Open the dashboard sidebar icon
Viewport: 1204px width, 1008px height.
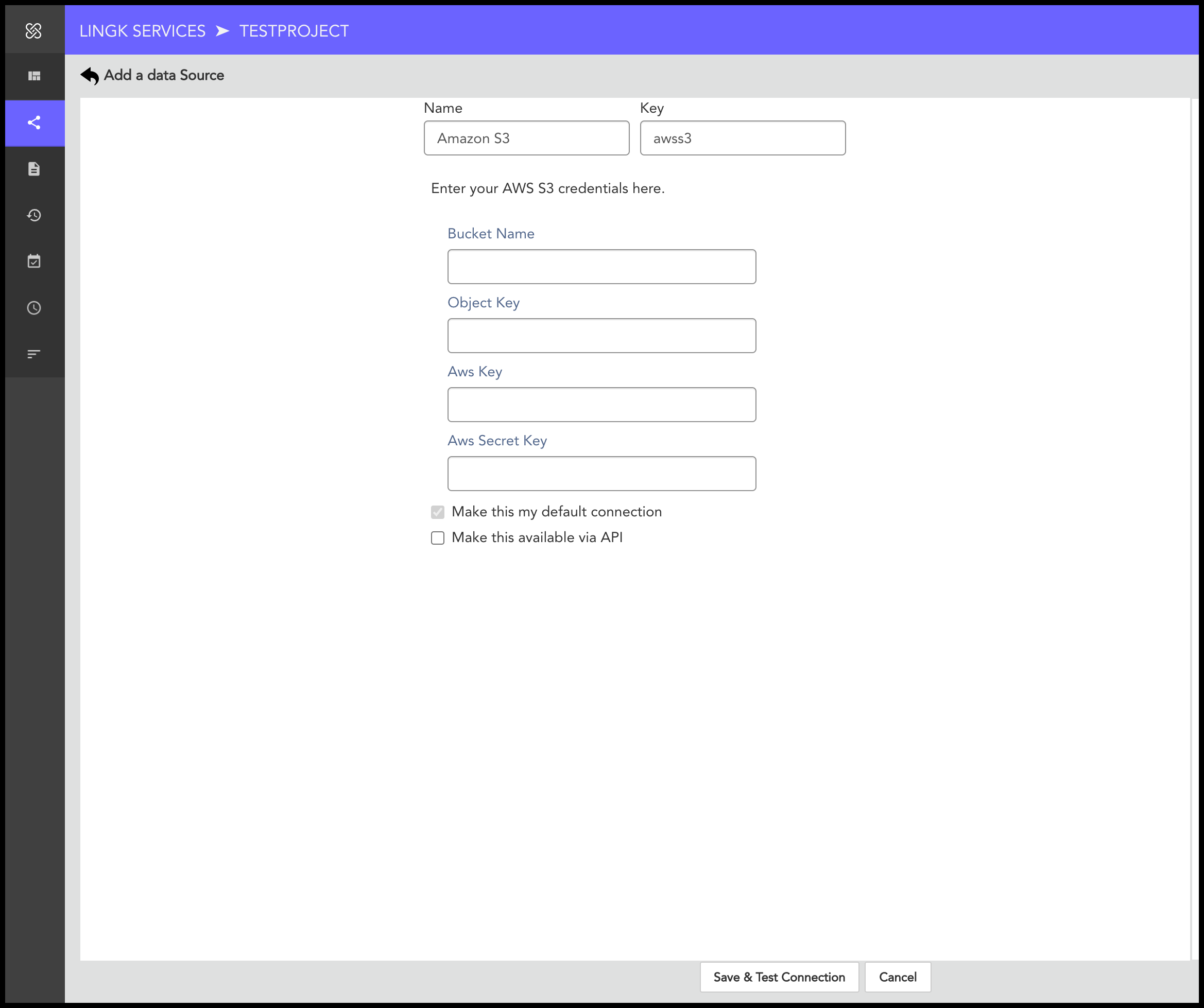(x=35, y=76)
